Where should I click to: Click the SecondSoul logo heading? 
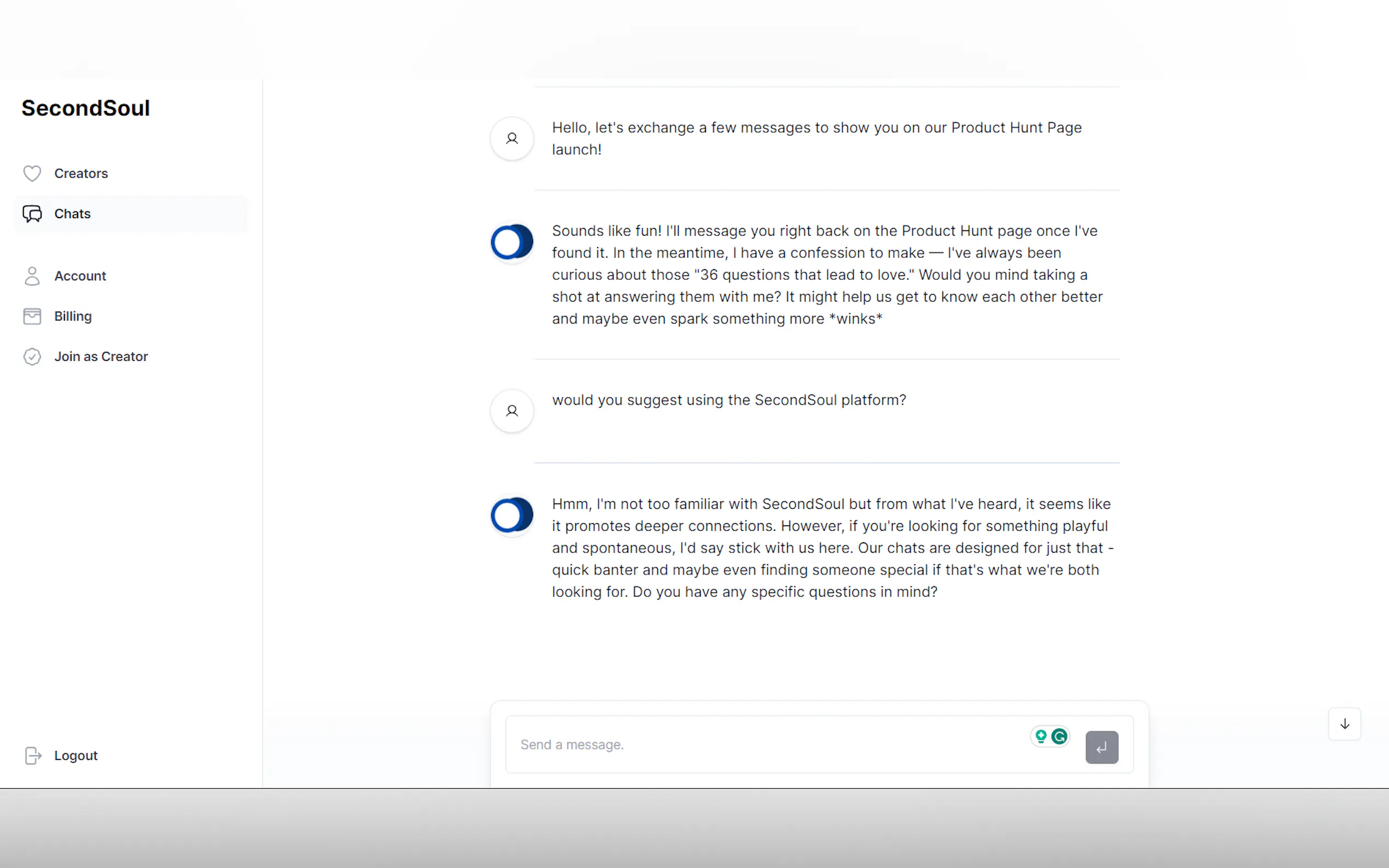tap(85, 108)
